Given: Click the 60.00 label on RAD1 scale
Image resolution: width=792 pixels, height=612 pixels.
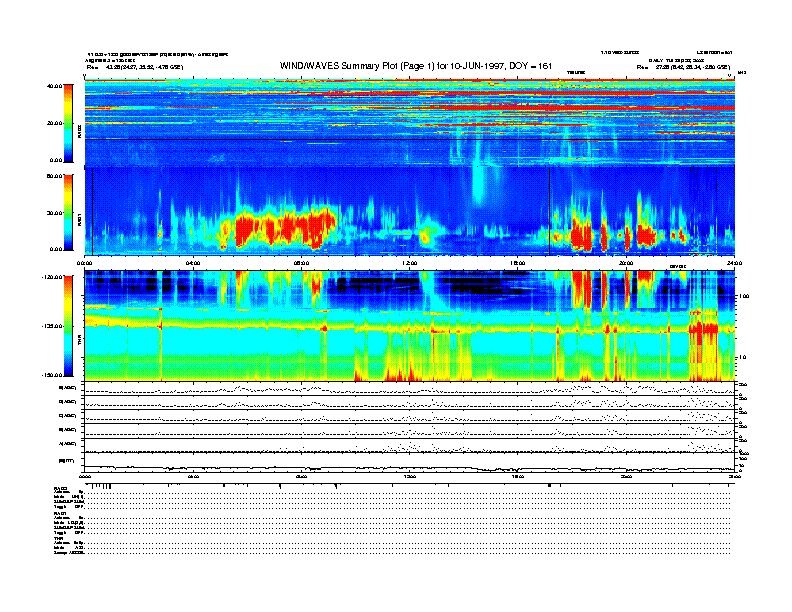Looking at the screenshot, I should pyautogui.click(x=54, y=176).
